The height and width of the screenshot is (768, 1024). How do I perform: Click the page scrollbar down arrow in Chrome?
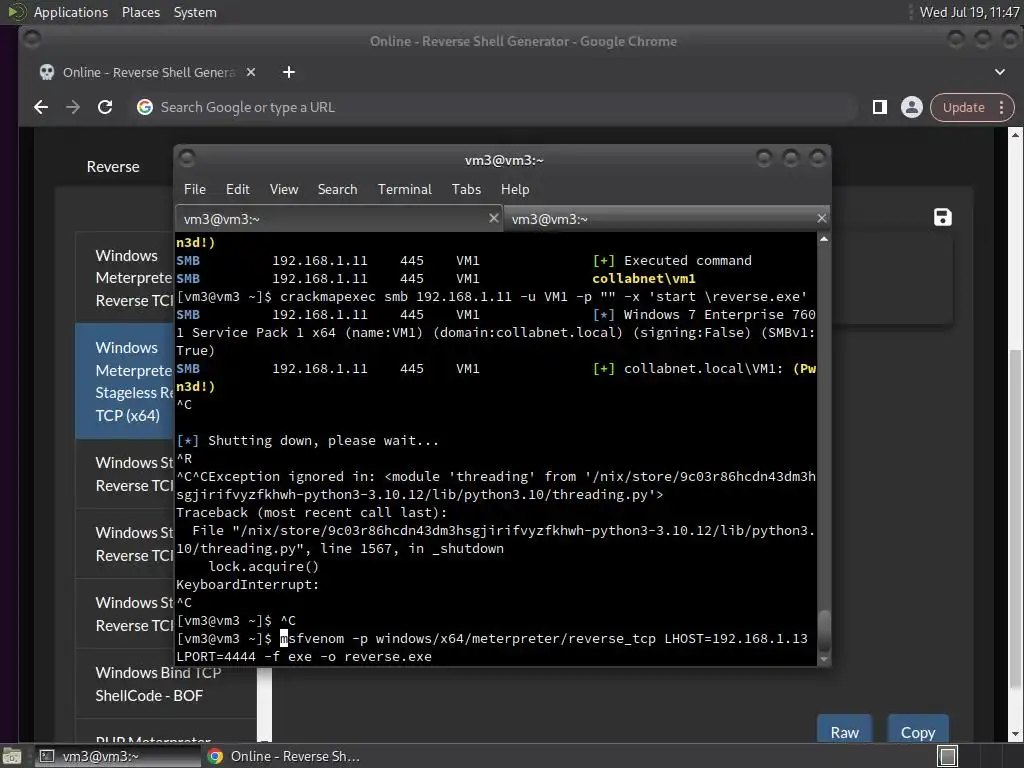coord(1015,735)
